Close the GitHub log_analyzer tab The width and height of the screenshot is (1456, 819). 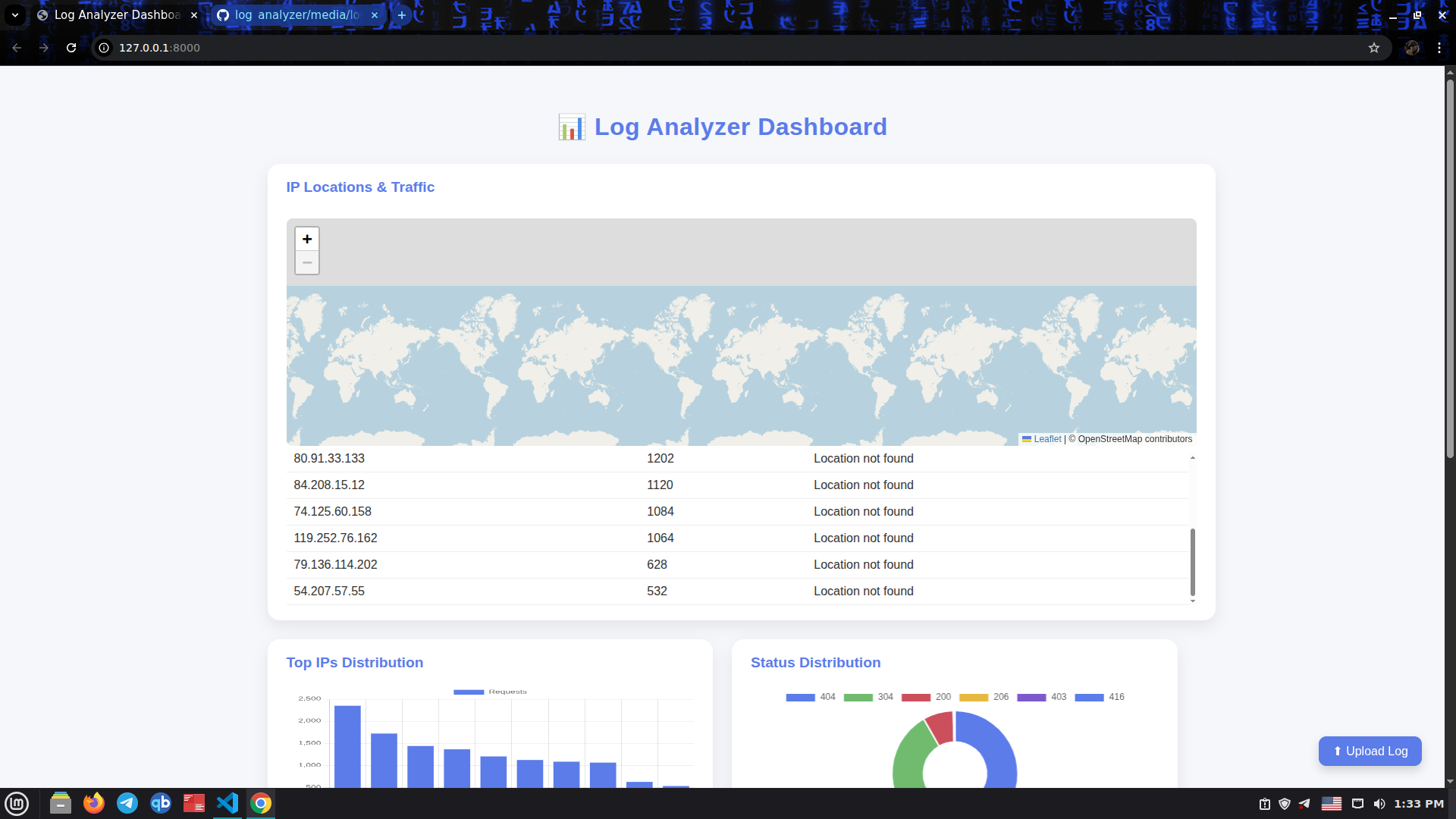point(375,15)
